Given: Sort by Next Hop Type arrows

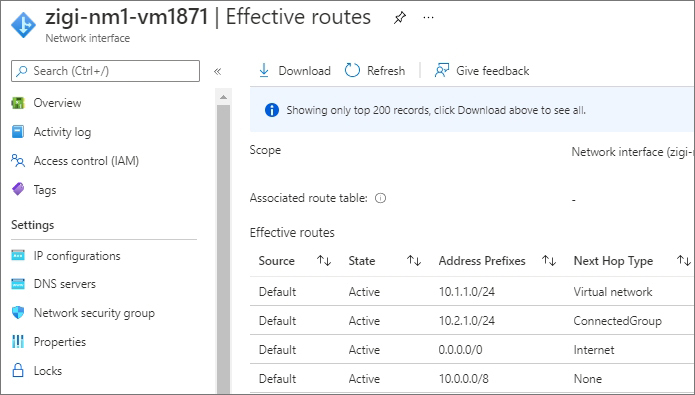Looking at the screenshot, I should click(x=684, y=261).
